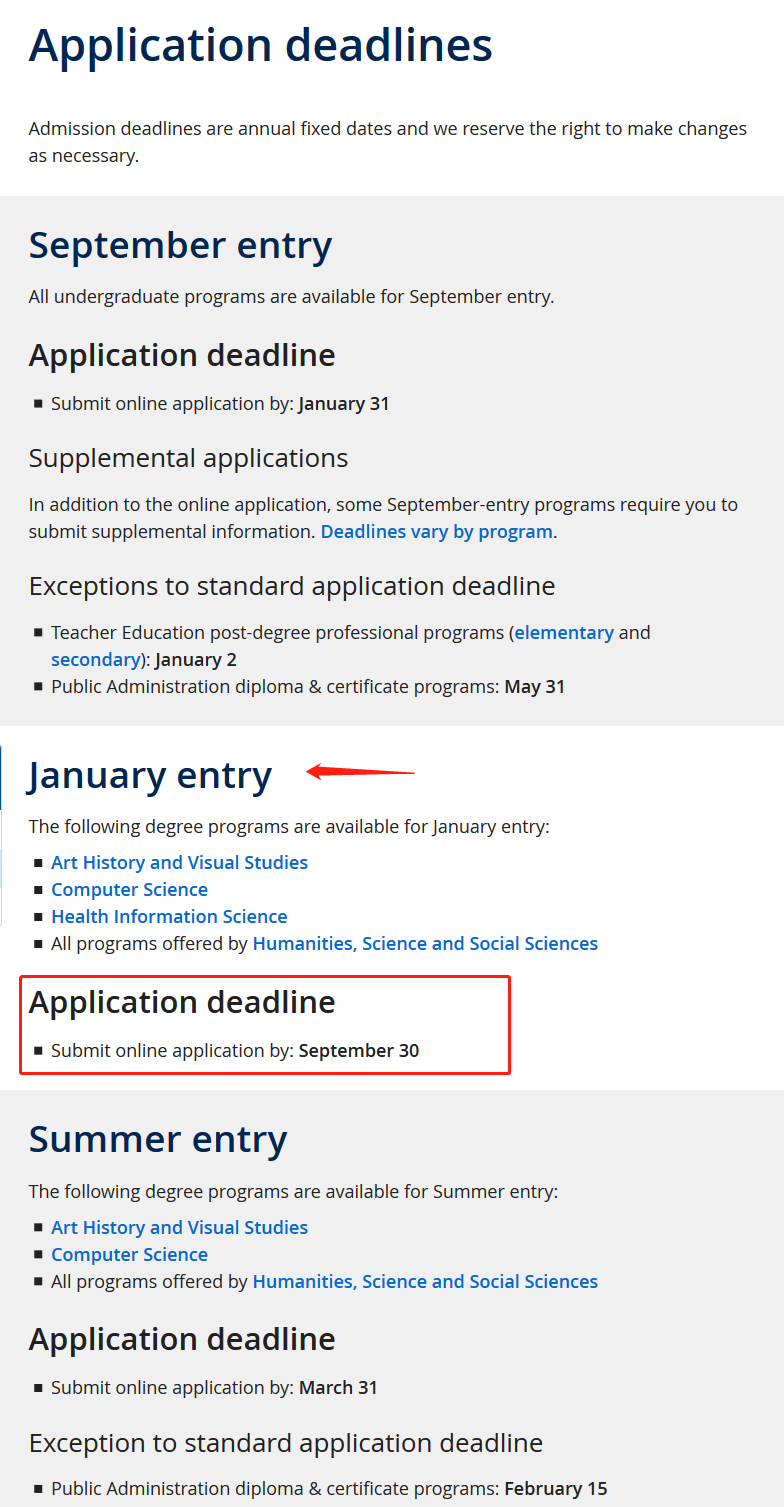
Task: Click the bold "September 30" deadline date
Action: coord(359,1051)
